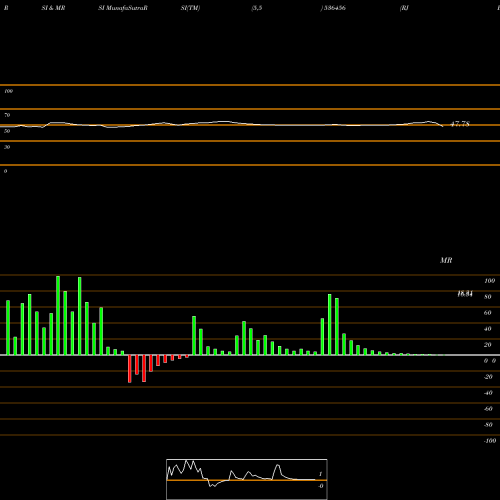500x500 pixels.
Task: Click the RSI current value 47.78
Action: click(460, 124)
